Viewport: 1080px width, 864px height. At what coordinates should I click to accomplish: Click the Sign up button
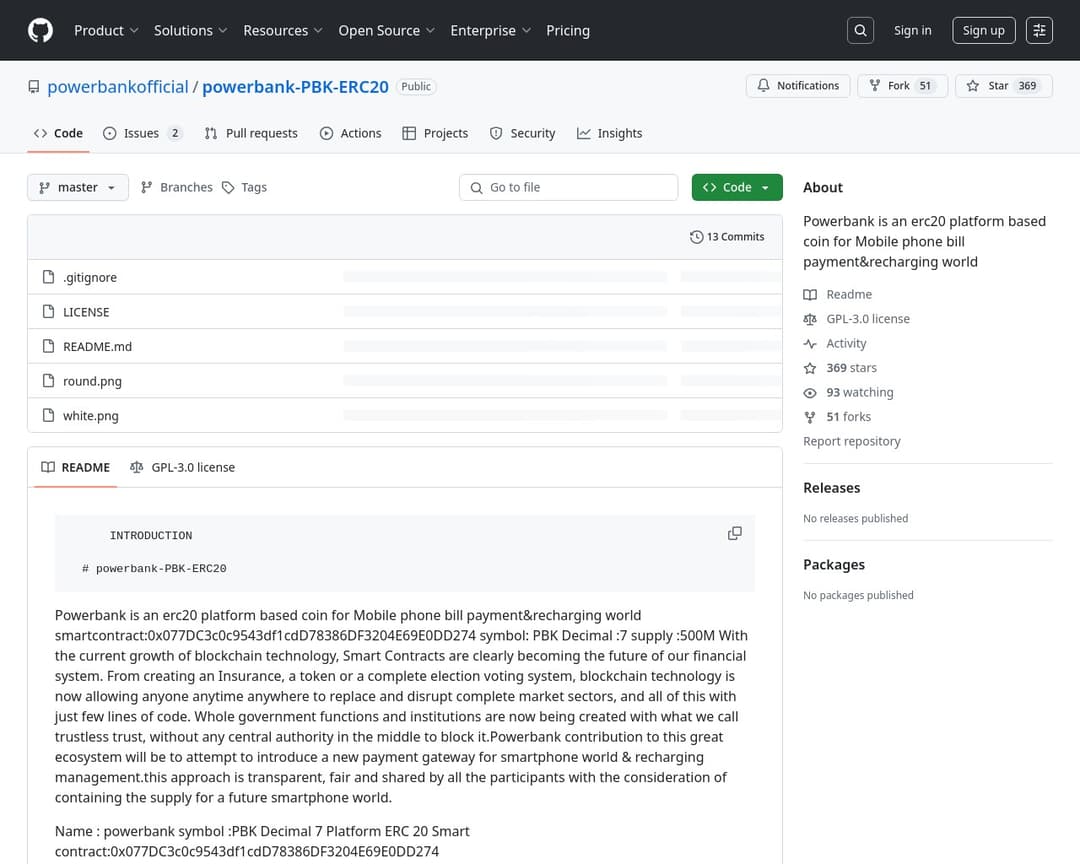984,30
